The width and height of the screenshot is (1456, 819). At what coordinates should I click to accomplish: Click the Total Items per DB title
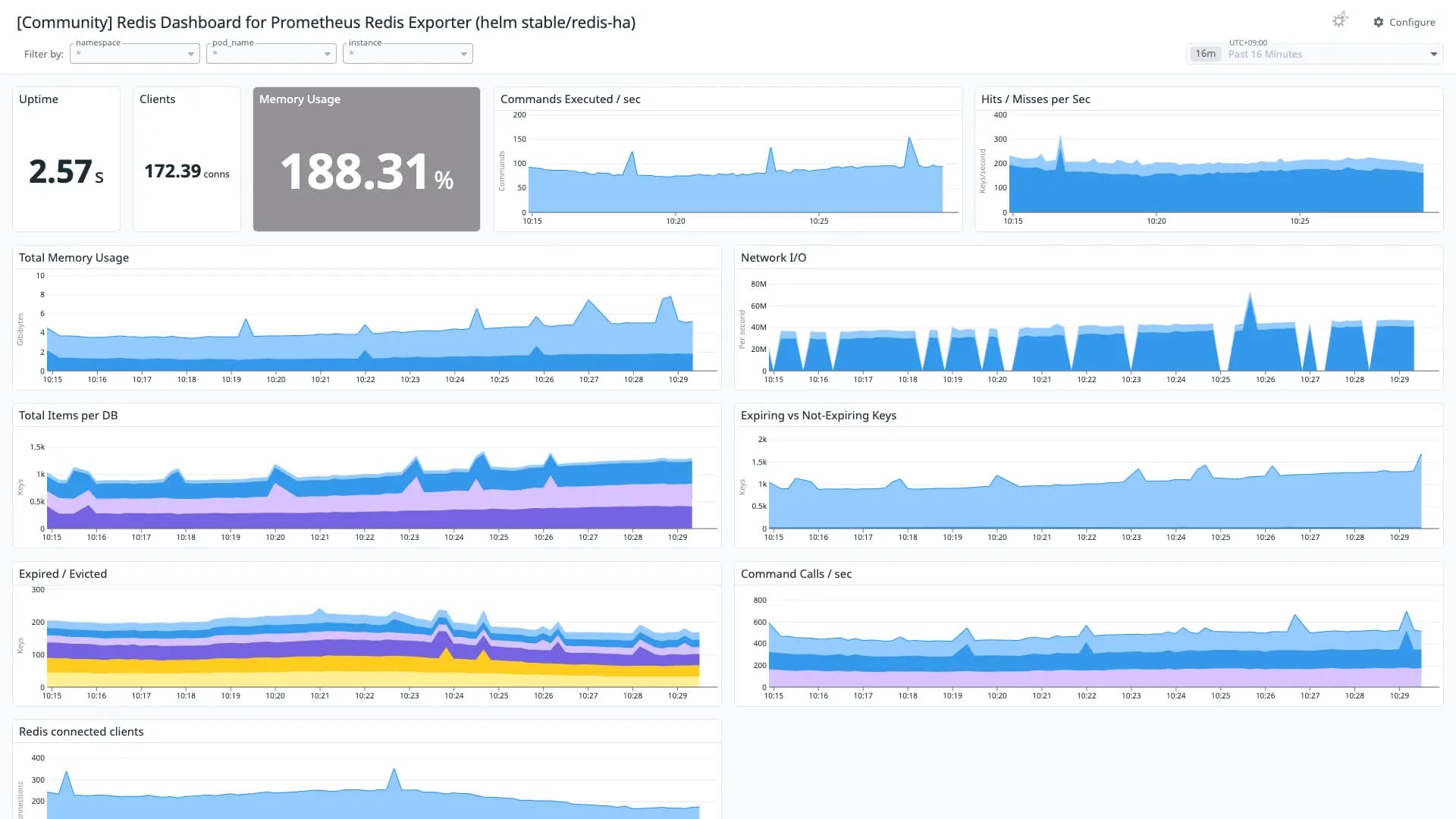tap(68, 416)
